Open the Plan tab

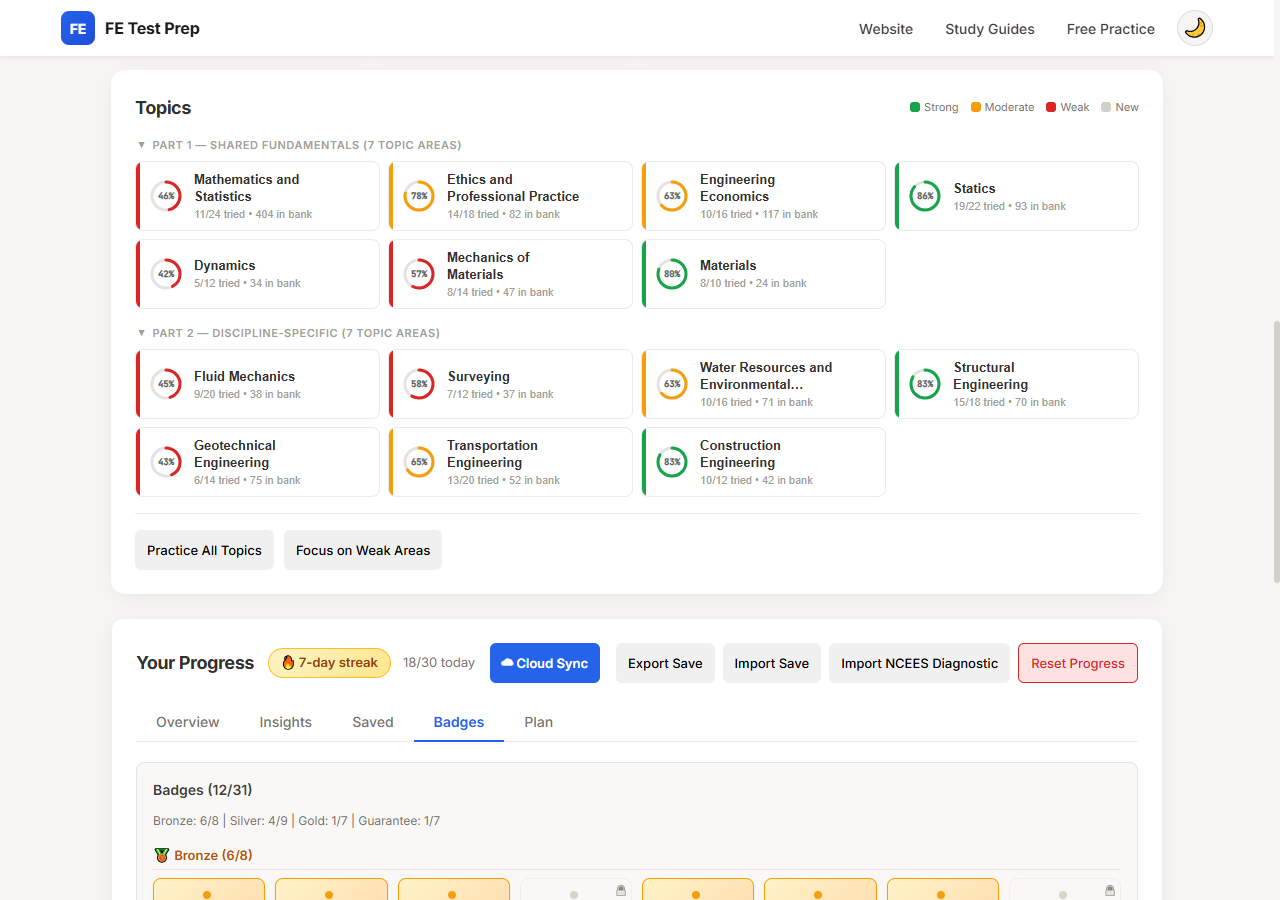point(539,722)
